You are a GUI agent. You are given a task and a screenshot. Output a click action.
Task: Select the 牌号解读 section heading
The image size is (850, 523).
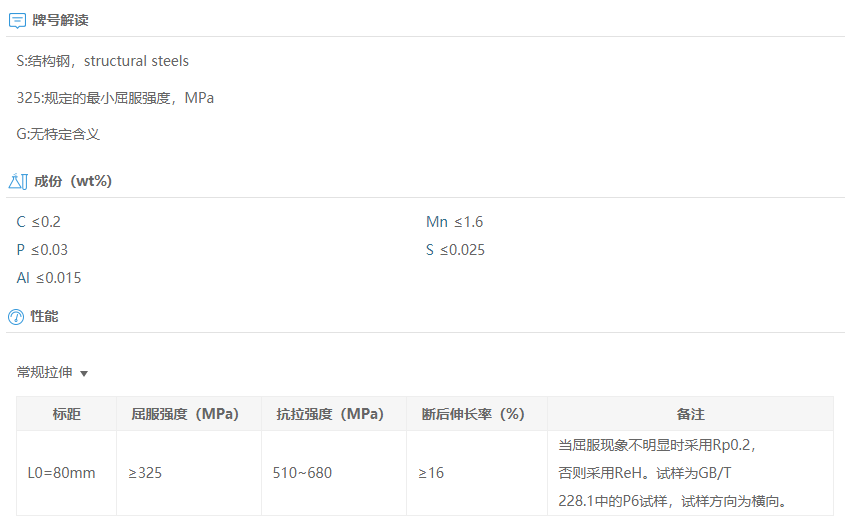coord(60,21)
